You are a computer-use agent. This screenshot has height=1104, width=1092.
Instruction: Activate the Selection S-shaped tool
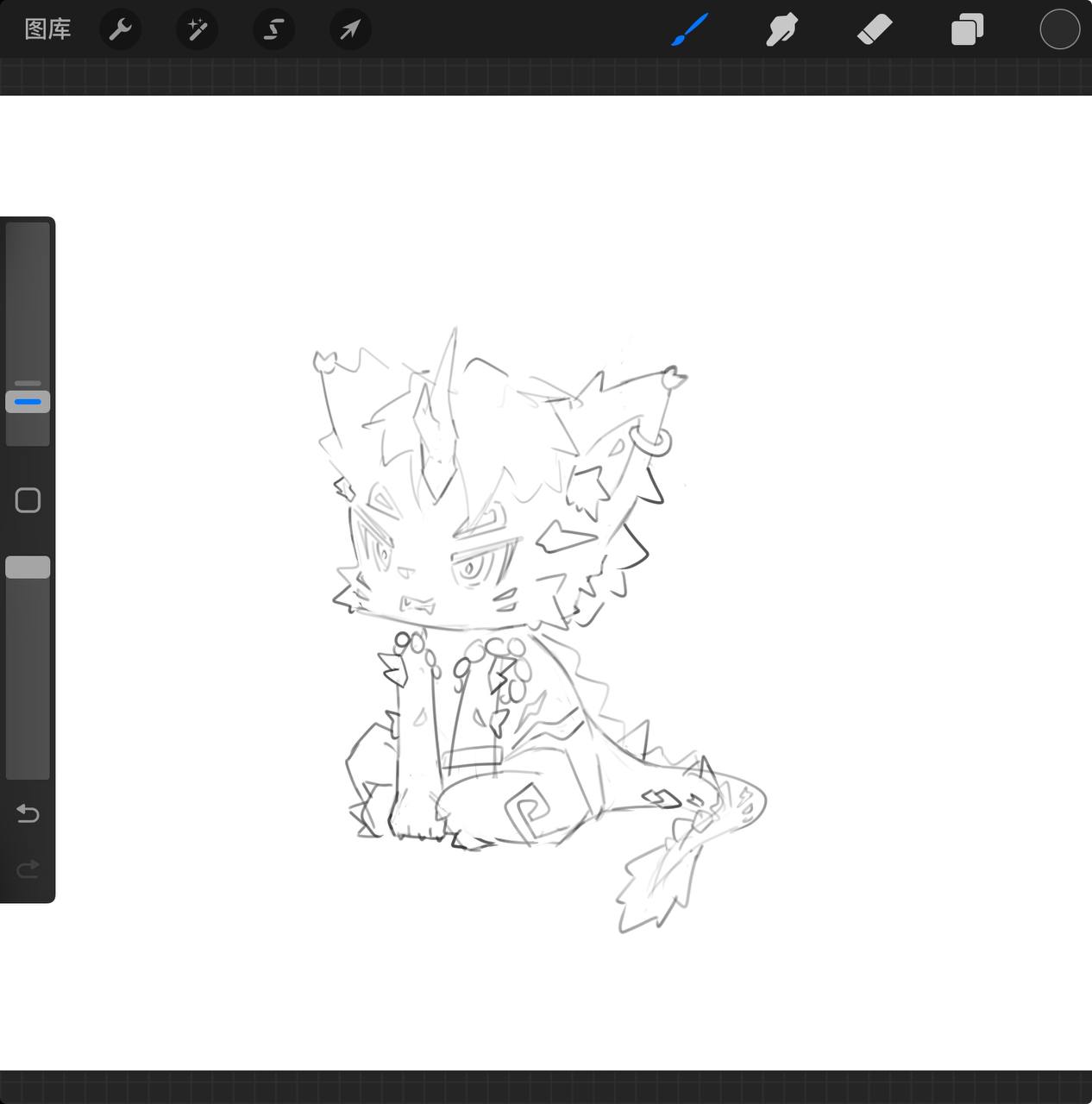[273, 30]
